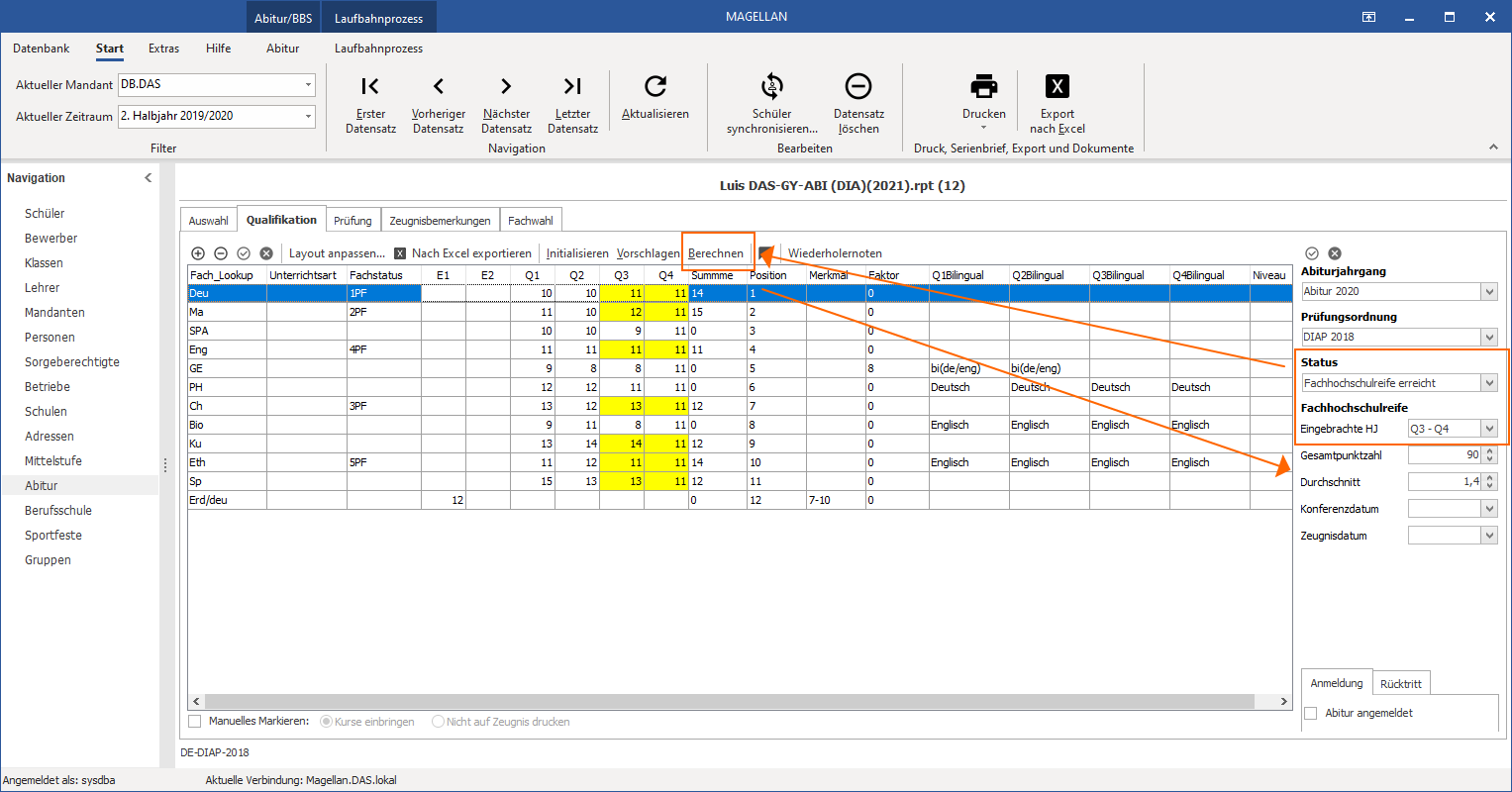This screenshot has height=792, width=1512.
Task: Confirm grid edits with the checkmark icon
Action: tap(244, 253)
